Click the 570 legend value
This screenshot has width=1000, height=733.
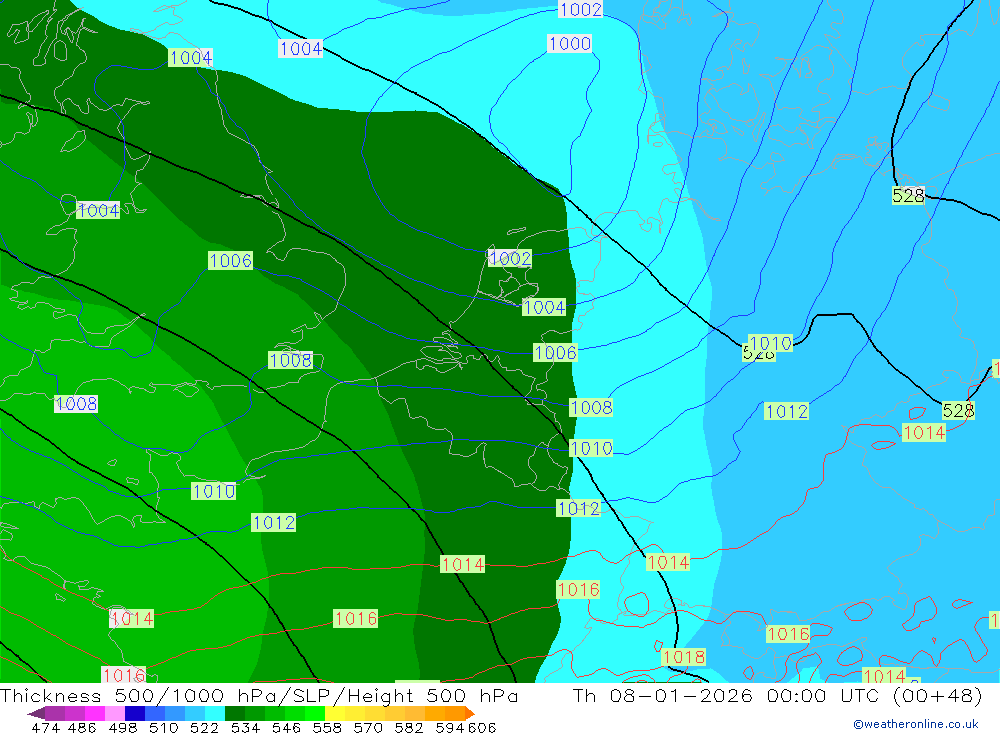point(368,728)
